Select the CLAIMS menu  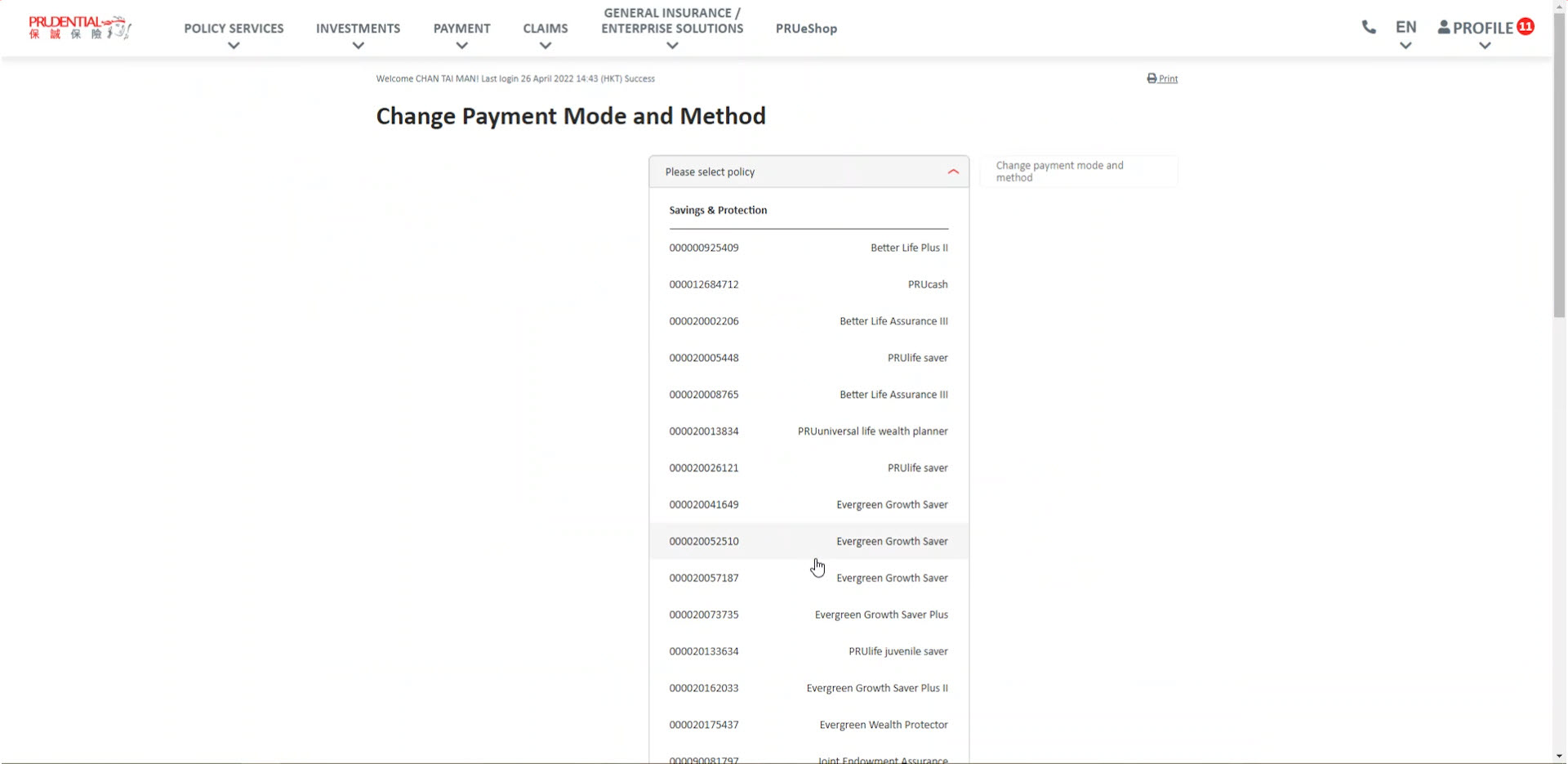click(x=545, y=28)
